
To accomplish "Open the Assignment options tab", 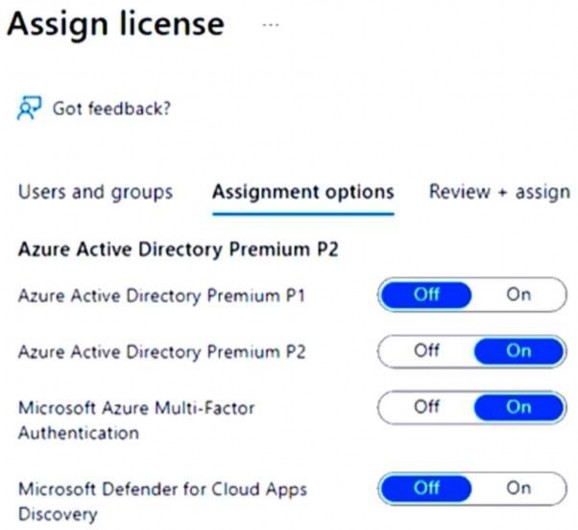I will pyautogui.click(x=303, y=192).
